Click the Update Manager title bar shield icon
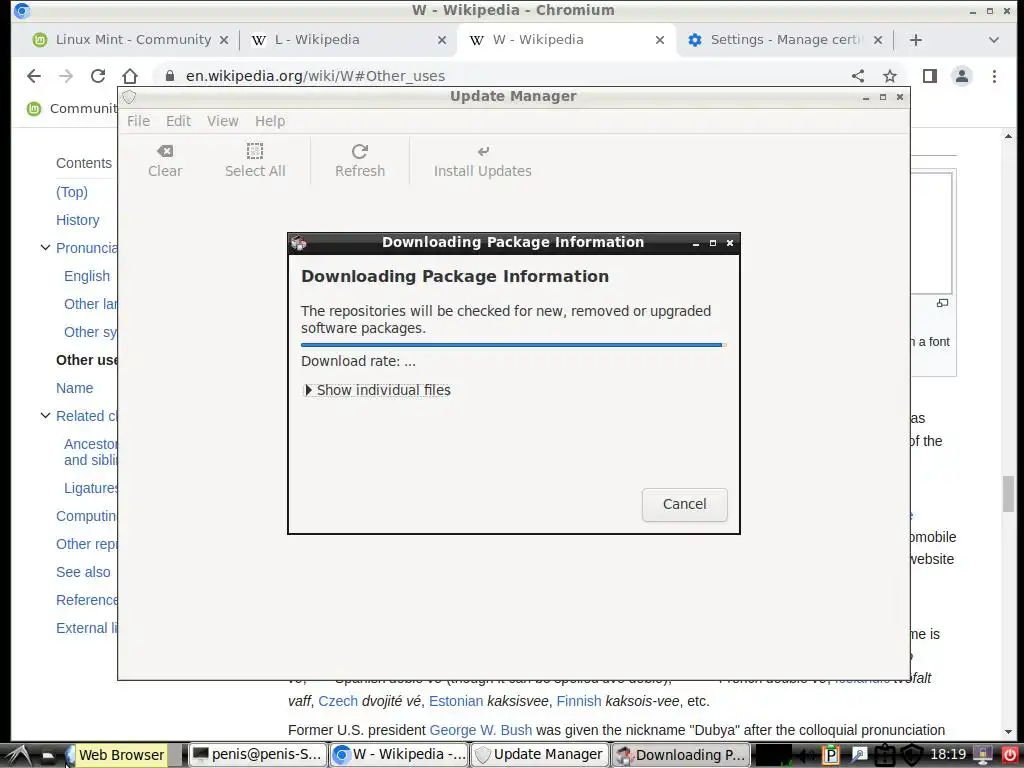The height and width of the screenshot is (768, 1024). tap(129, 97)
